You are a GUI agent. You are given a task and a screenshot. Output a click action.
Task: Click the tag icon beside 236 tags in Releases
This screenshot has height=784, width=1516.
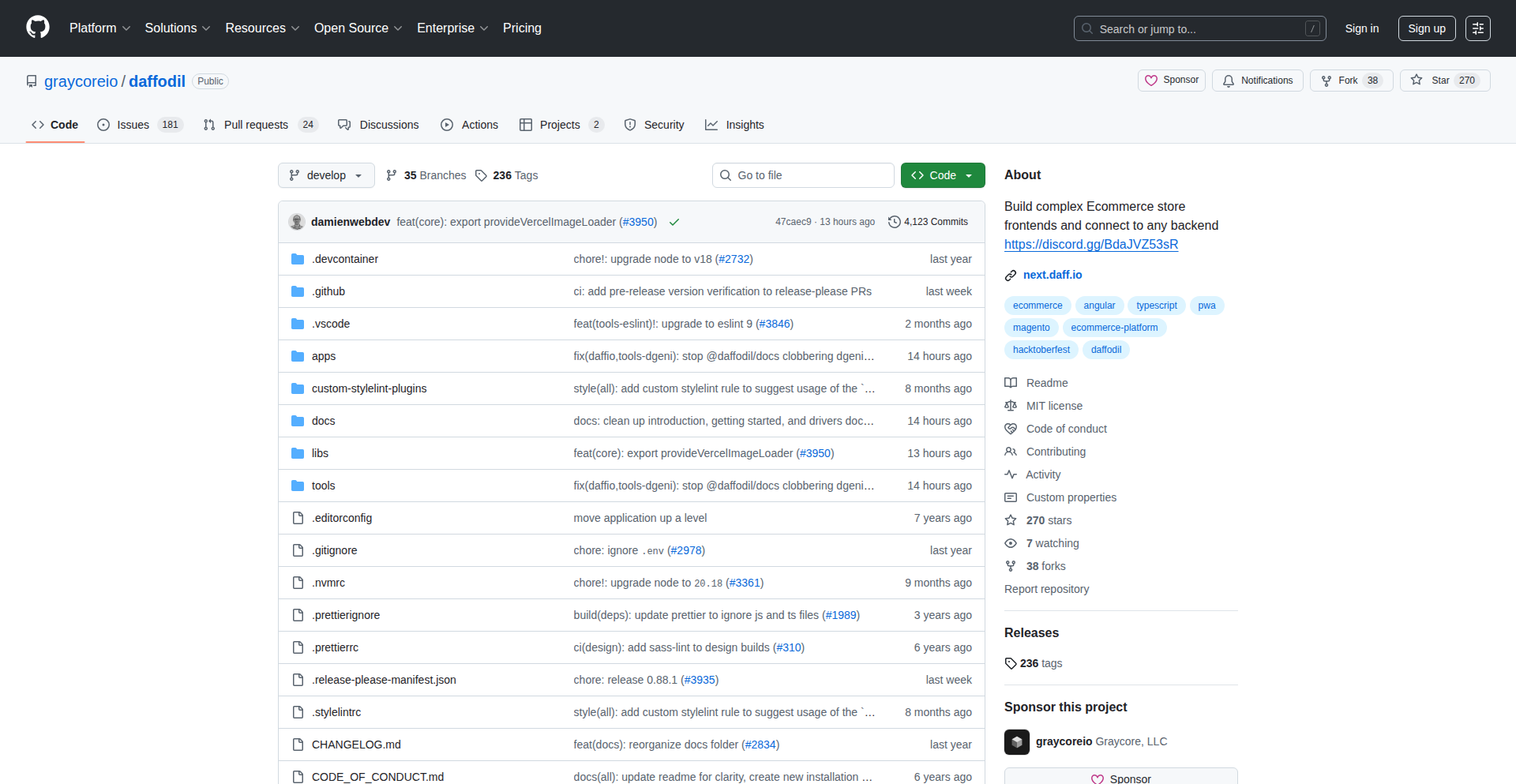point(1011,663)
